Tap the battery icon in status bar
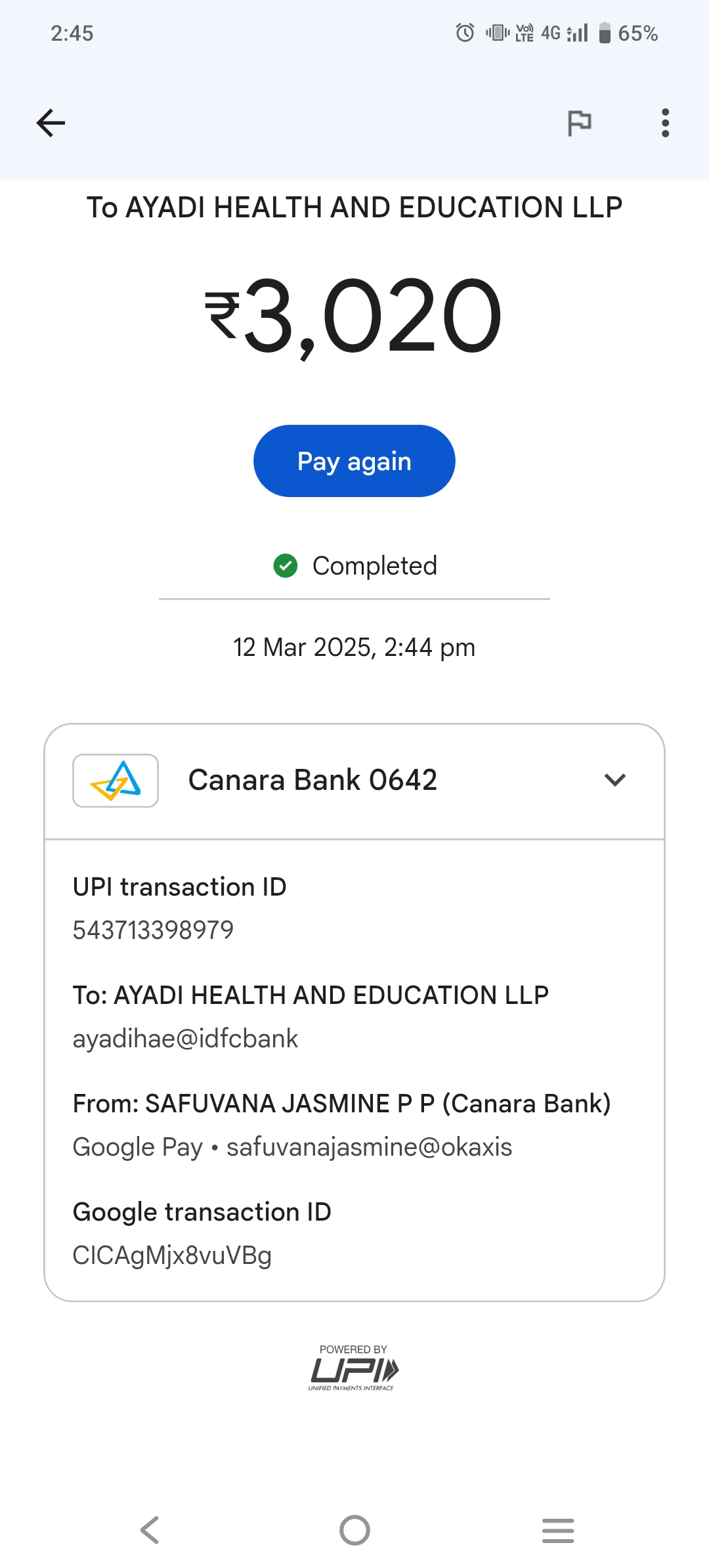 (x=605, y=33)
